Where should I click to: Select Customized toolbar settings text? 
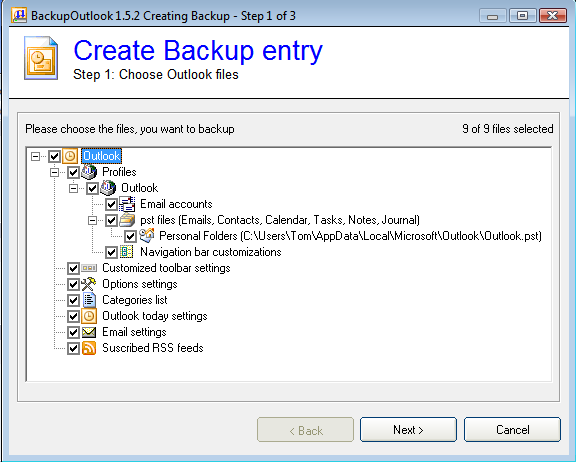[166, 268]
